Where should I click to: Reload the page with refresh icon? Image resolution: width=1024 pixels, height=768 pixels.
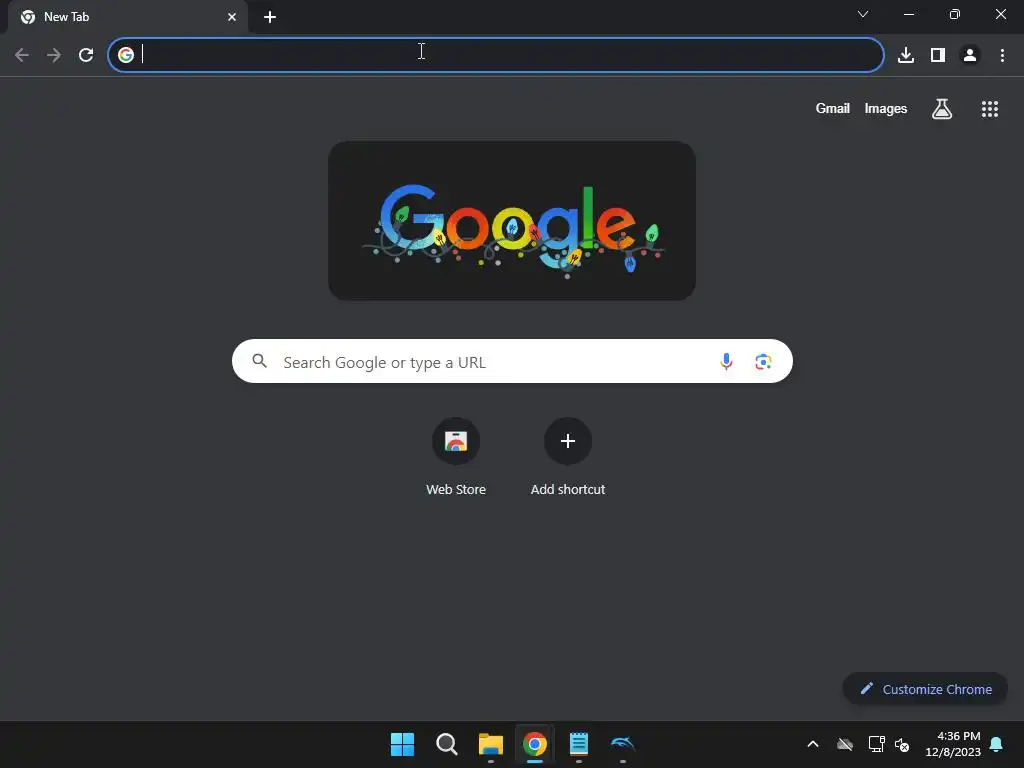[86, 55]
